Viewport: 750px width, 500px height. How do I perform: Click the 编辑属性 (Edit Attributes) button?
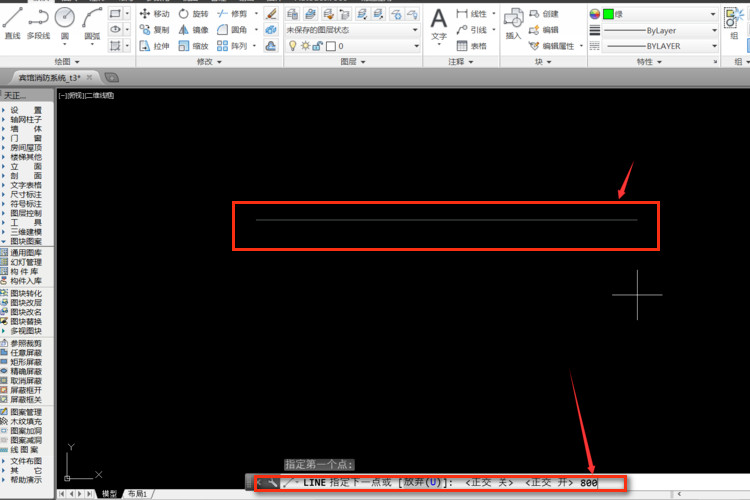coord(551,46)
